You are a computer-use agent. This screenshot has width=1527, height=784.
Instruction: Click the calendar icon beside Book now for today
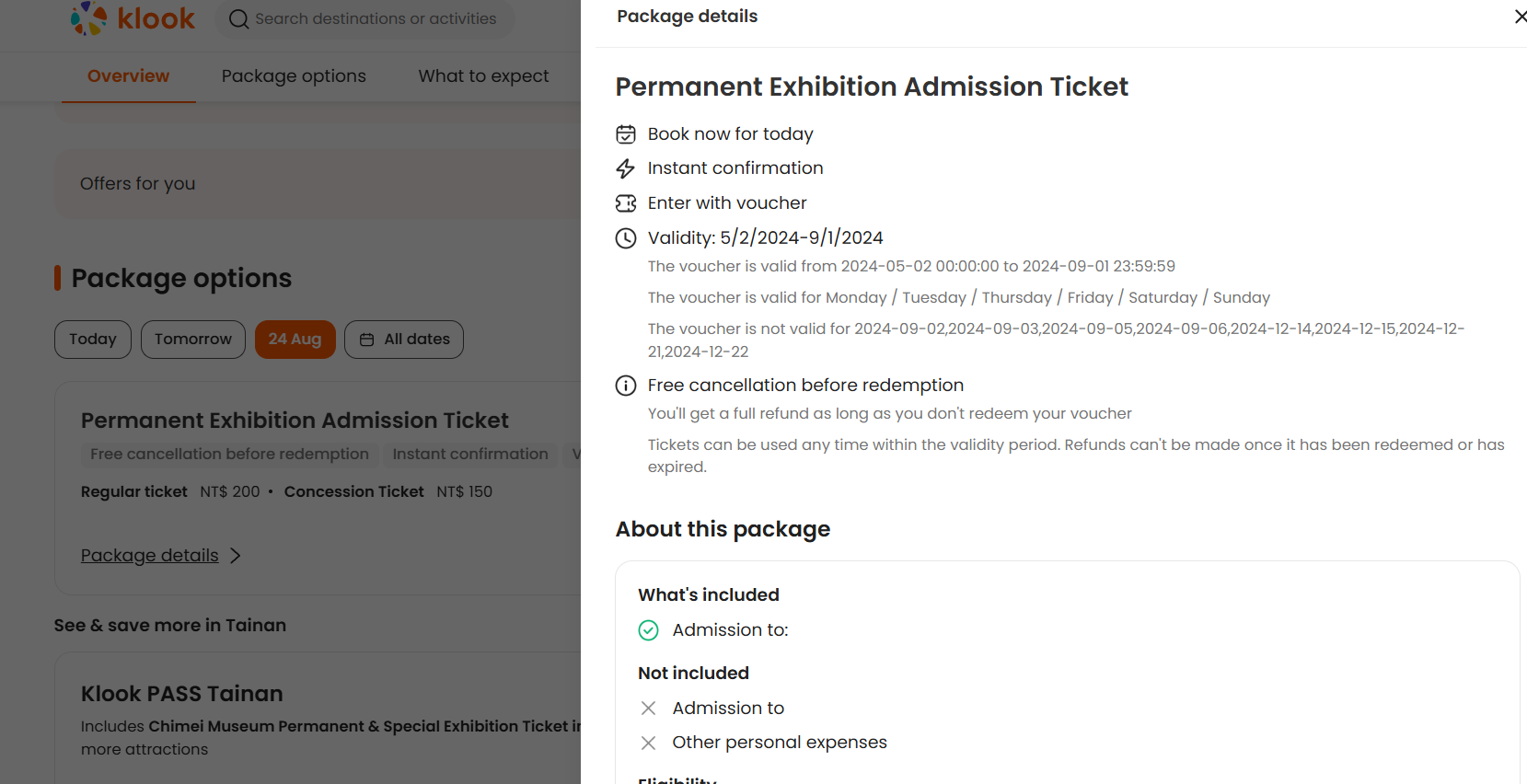626,134
